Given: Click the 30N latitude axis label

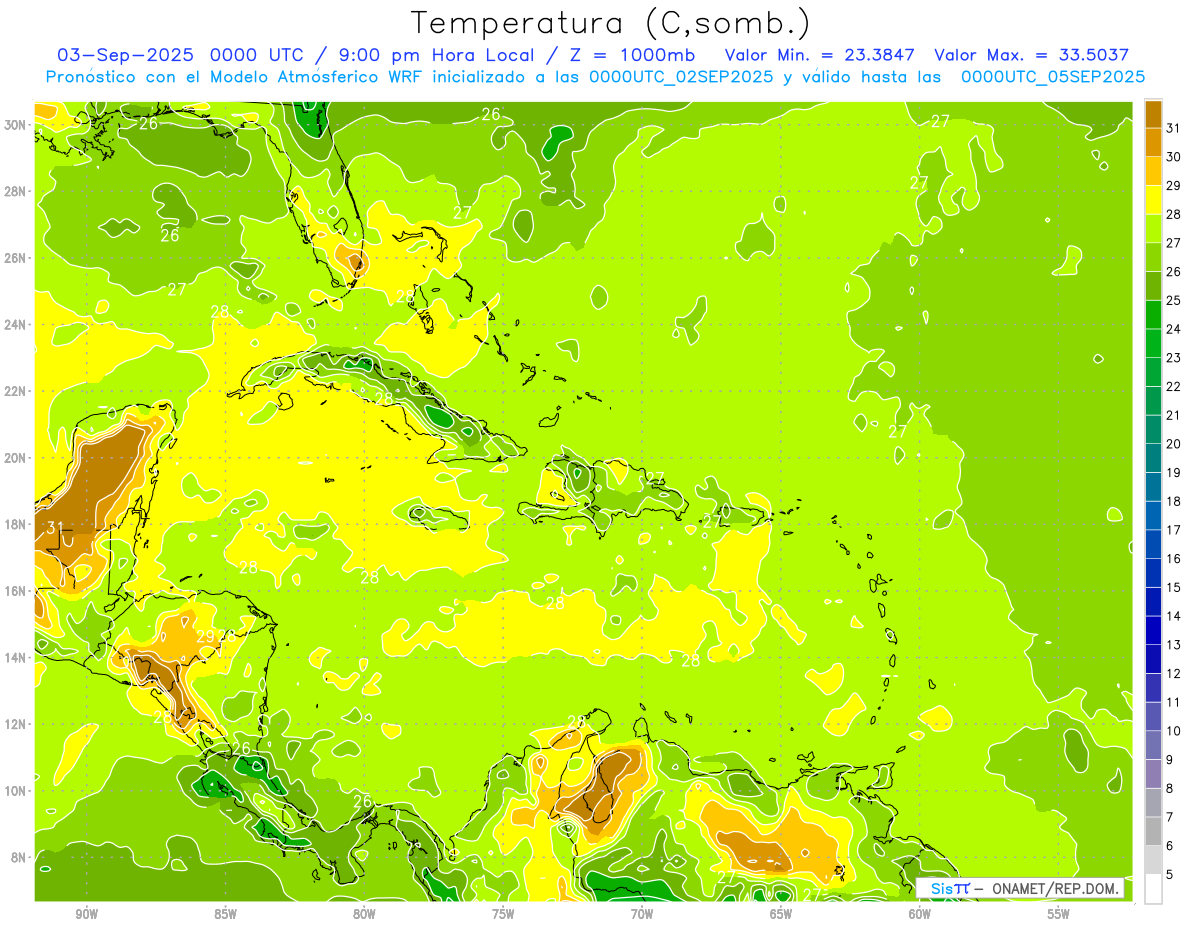Looking at the screenshot, I should [x=15, y=125].
